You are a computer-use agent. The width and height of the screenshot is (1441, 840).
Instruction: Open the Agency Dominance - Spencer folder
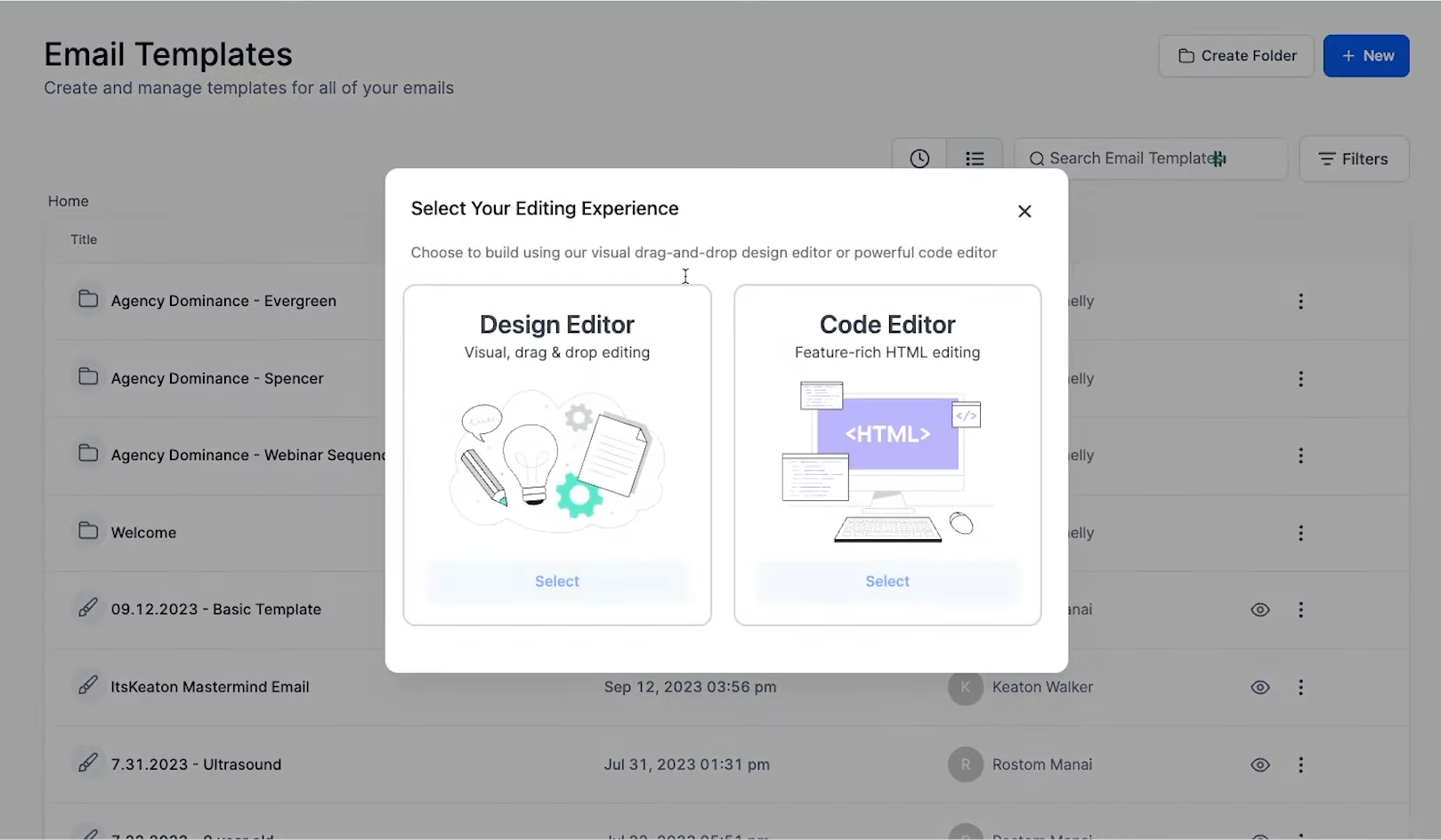pyautogui.click(x=216, y=378)
